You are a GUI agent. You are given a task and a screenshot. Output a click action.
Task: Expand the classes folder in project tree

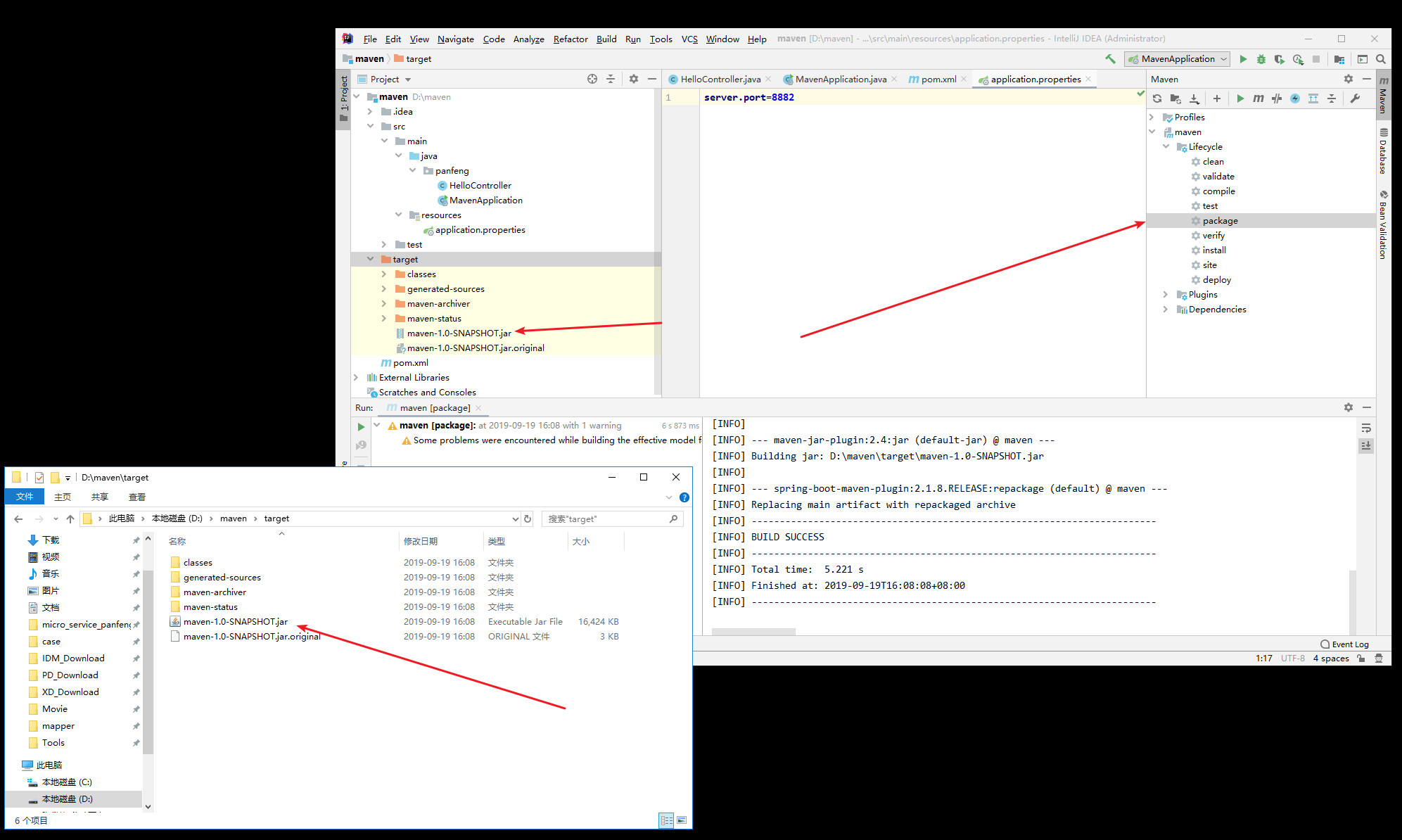point(384,274)
